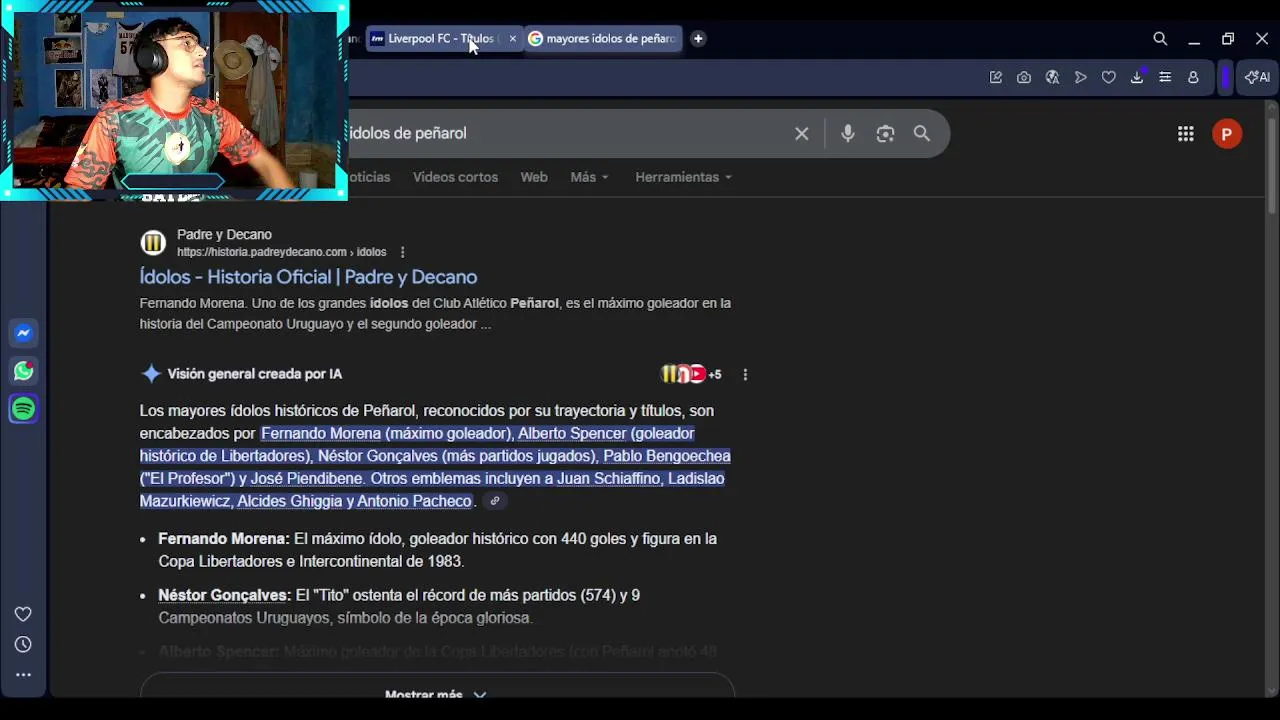1280x720 pixels.
Task: Click Padre y Decano site favicon
Action: click(x=153, y=242)
